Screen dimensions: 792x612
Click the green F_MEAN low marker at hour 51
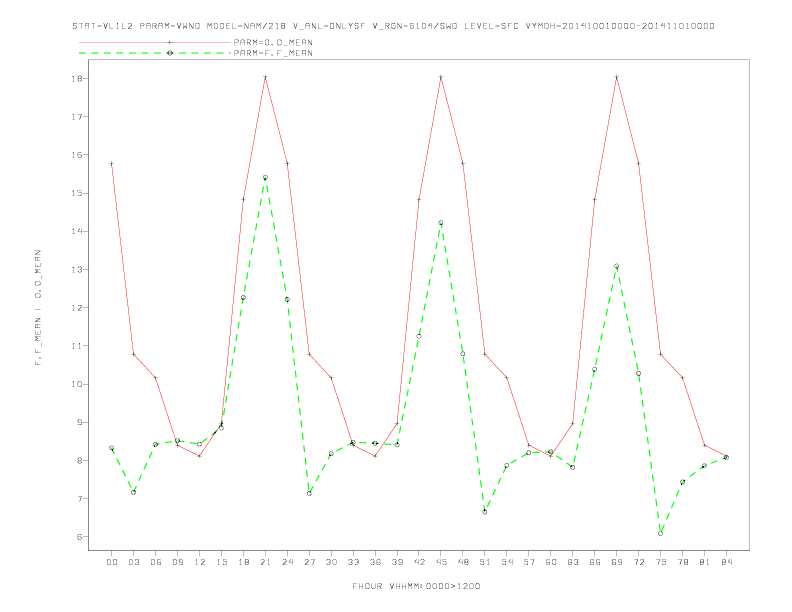485,512
